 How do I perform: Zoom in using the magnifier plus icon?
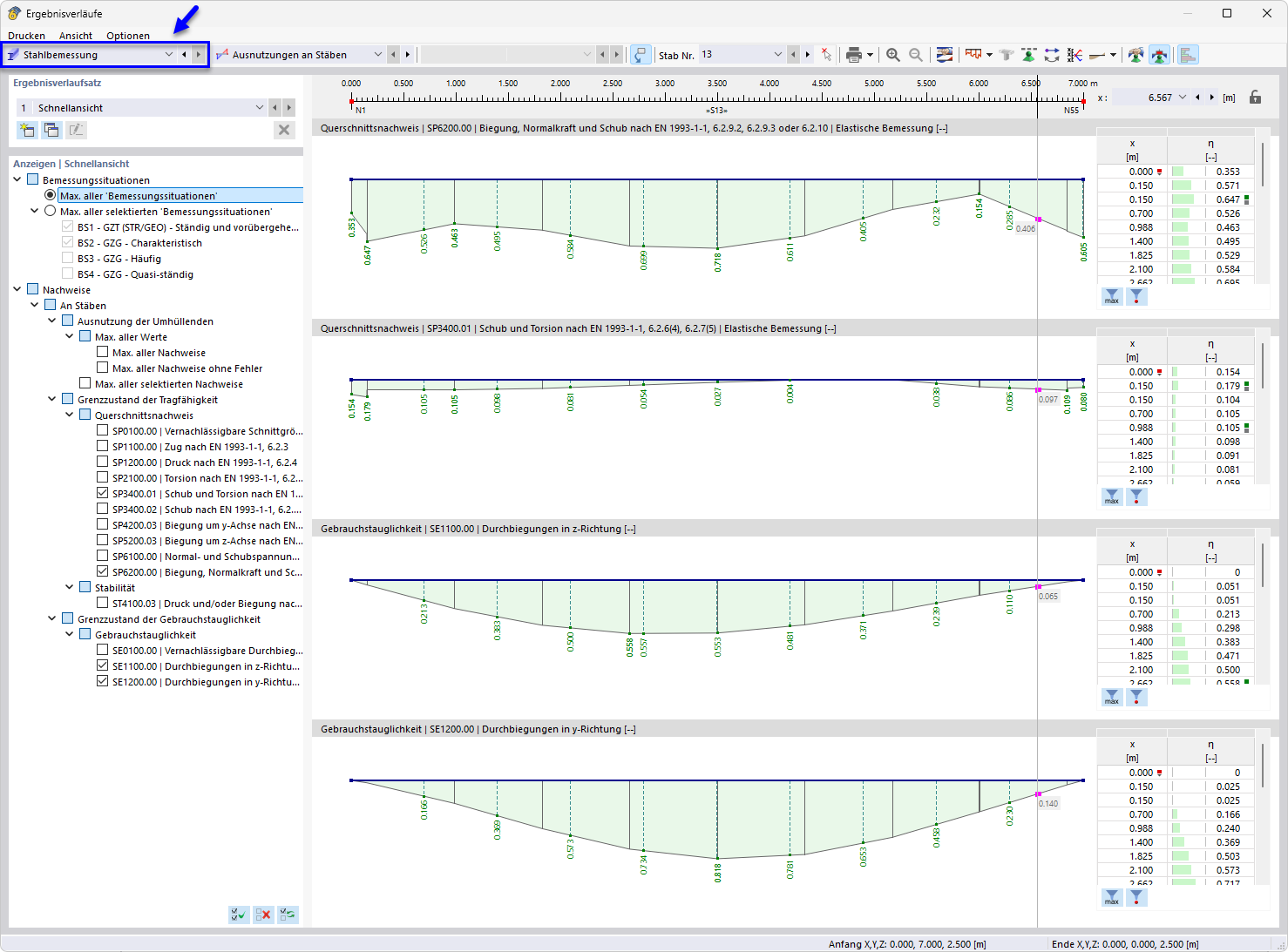(x=893, y=55)
